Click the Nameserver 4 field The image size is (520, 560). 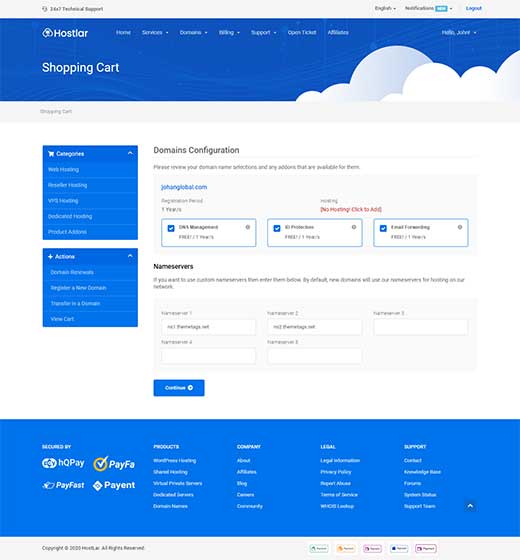pos(209,356)
